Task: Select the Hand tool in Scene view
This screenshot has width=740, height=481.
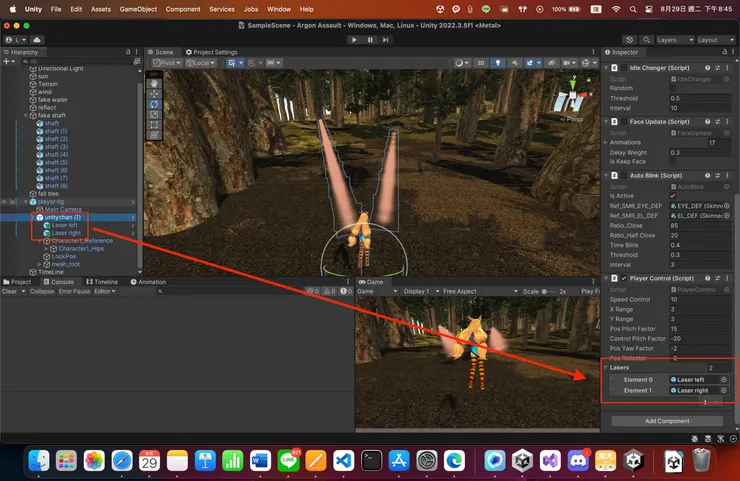Action: coord(154,83)
